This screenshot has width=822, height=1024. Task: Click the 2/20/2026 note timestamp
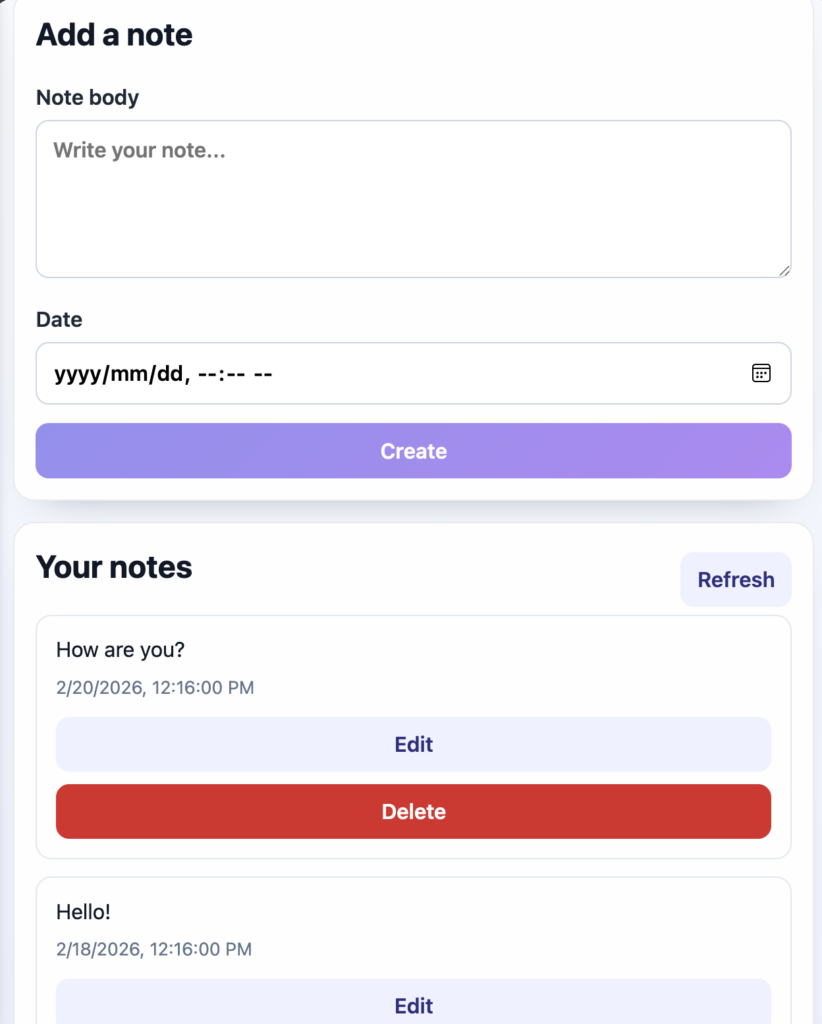coord(155,687)
